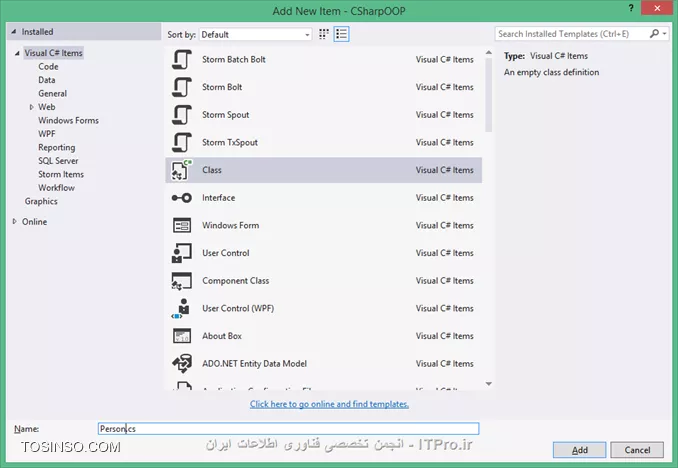Select the Data category
The width and height of the screenshot is (678, 468).
(47, 80)
